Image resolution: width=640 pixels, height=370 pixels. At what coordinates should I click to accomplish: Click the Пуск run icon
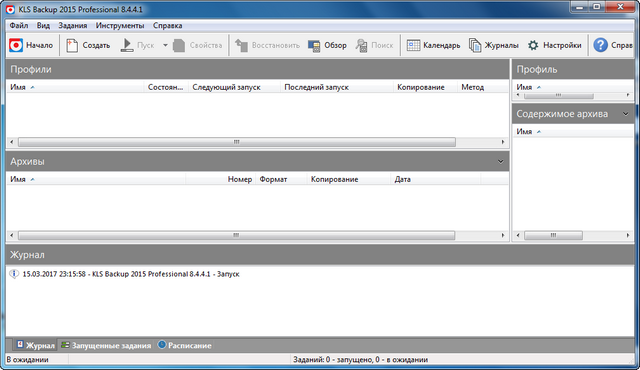(x=127, y=45)
